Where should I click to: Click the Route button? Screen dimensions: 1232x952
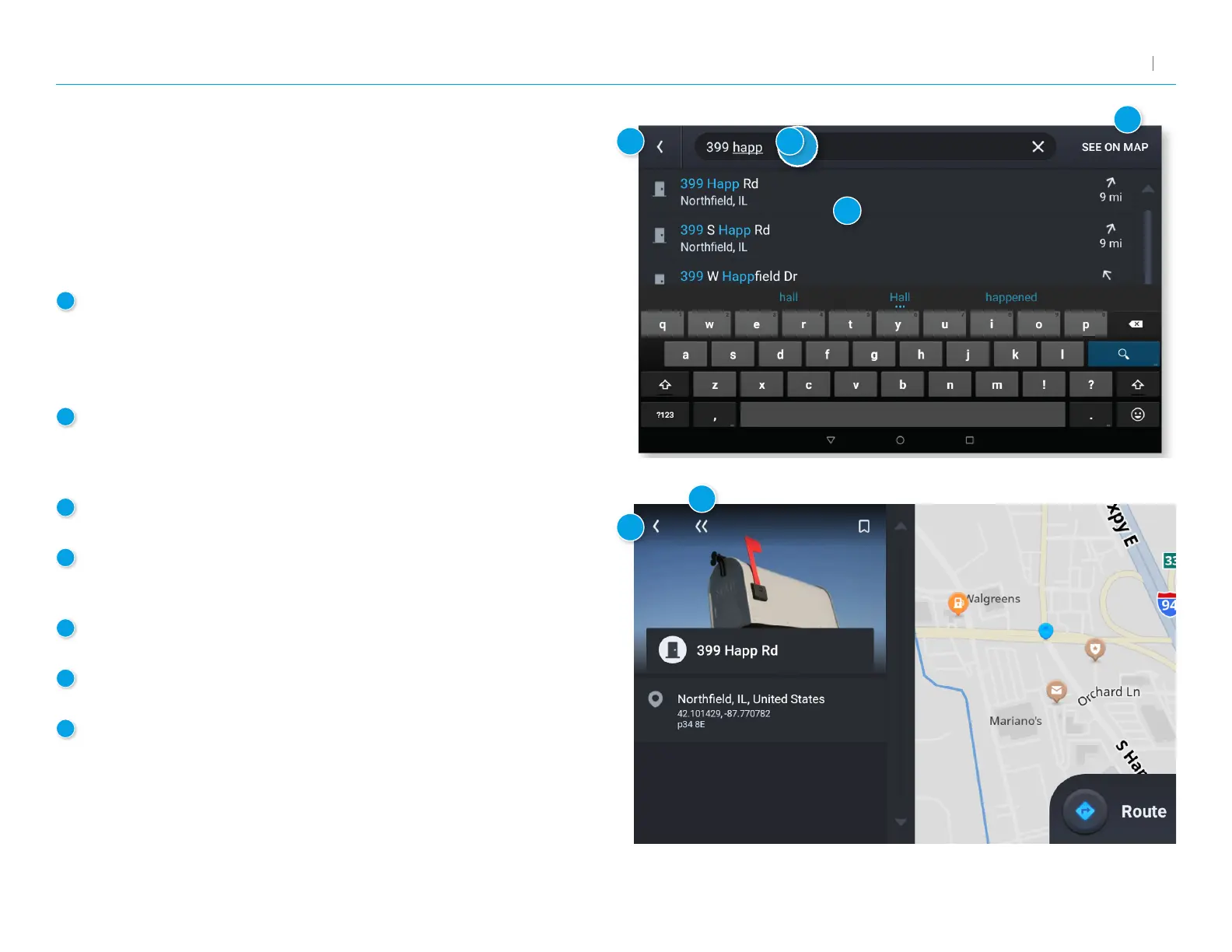1114,811
